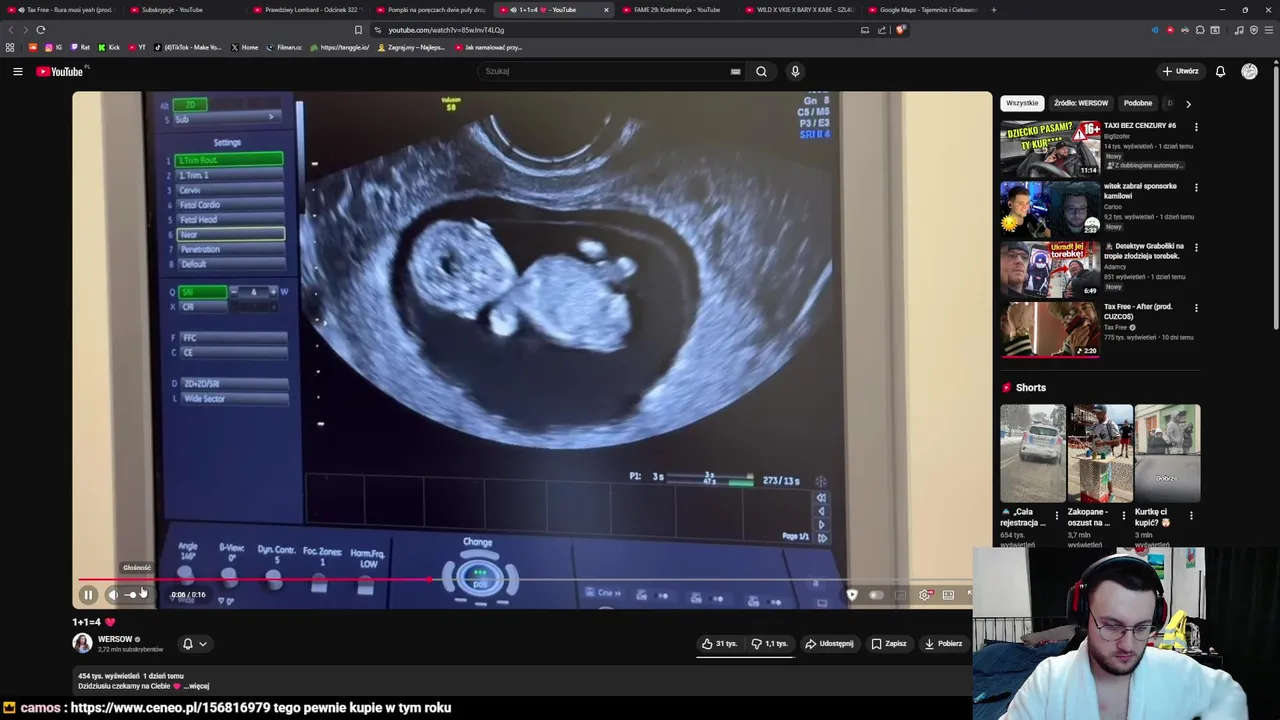This screenshot has width=1280, height=720.
Task: Toggle the autoplay switch in player
Action: (876, 595)
